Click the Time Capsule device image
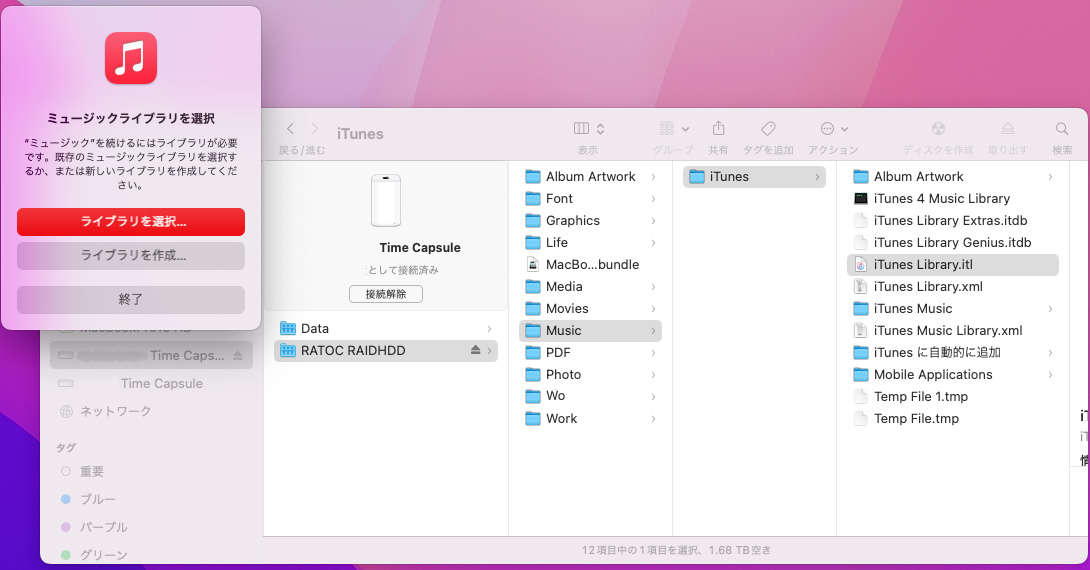The width and height of the screenshot is (1090, 570). [386, 201]
